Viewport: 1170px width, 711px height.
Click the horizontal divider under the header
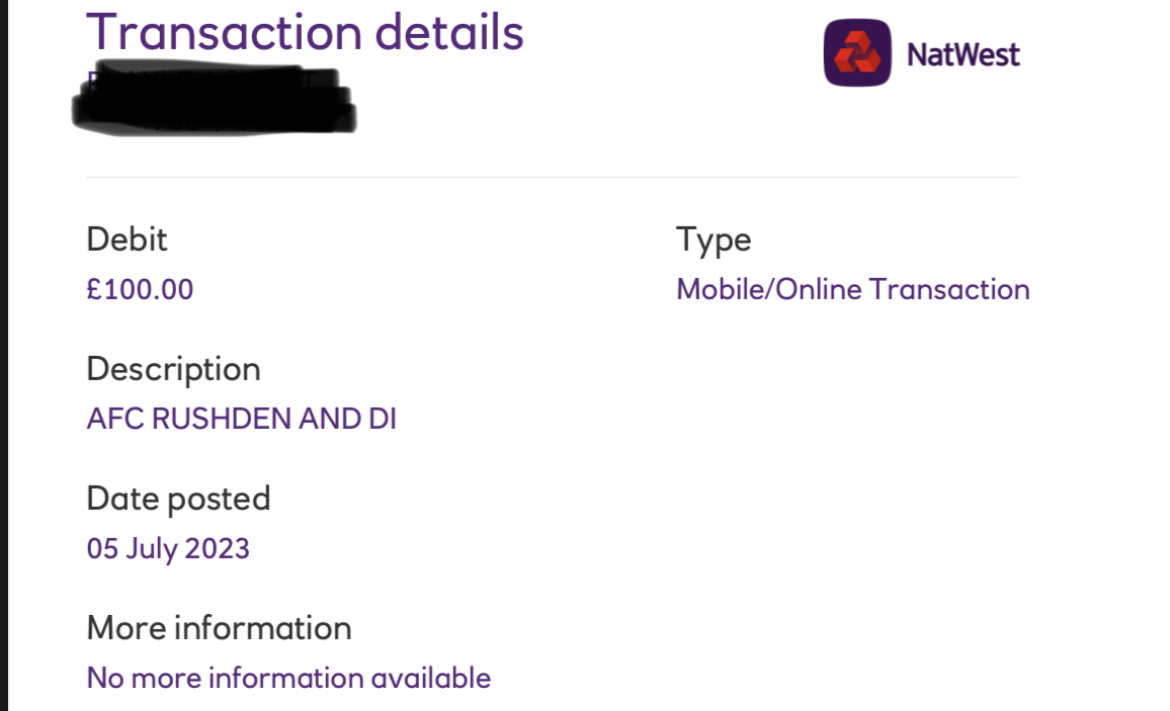click(x=553, y=178)
